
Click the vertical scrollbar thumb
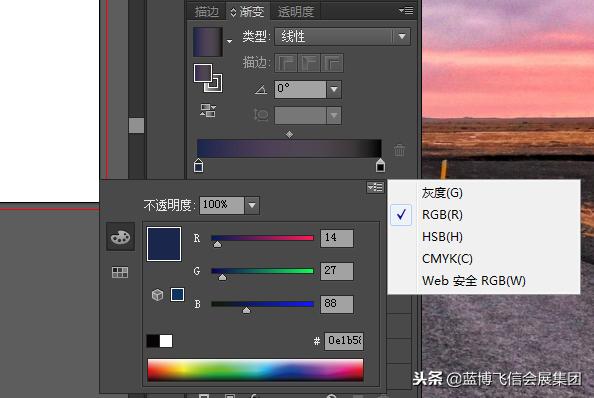136,126
